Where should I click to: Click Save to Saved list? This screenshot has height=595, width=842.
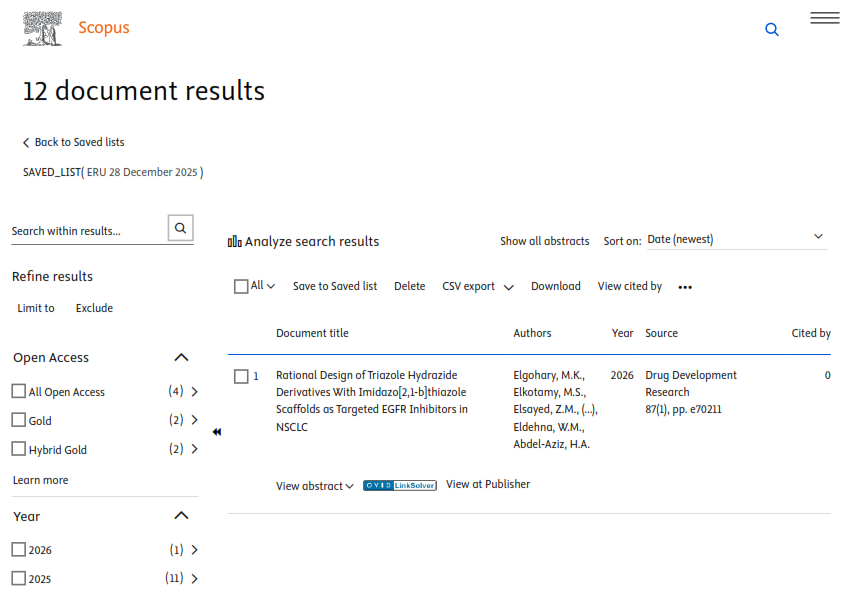(x=335, y=286)
